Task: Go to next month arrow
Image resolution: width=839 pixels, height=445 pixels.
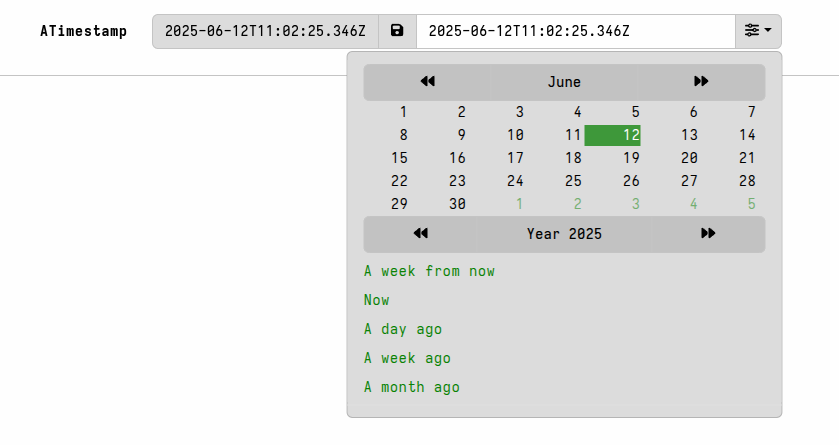Action: (x=701, y=82)
